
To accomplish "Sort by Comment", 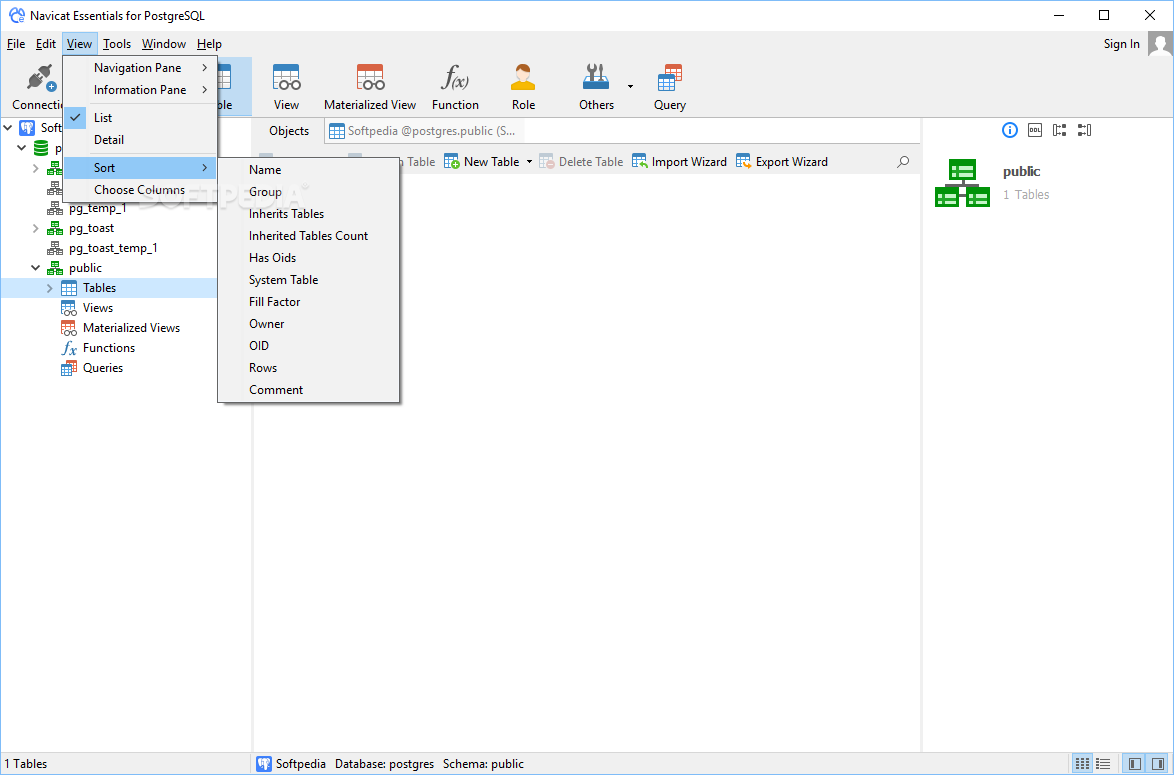I will [308, 390].
